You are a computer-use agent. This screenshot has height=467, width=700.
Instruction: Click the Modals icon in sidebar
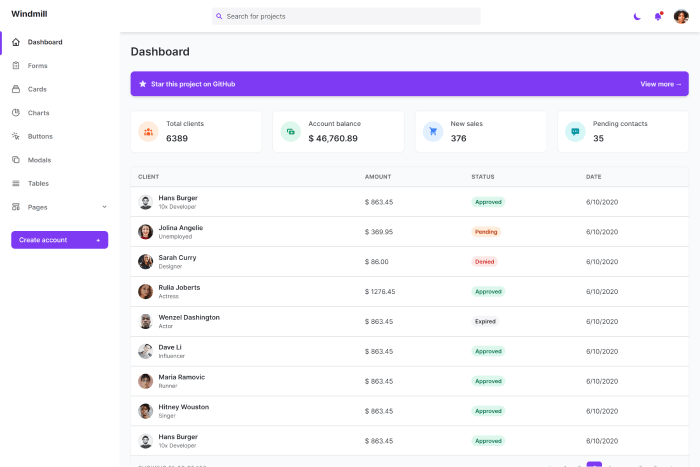pos(16,160)
